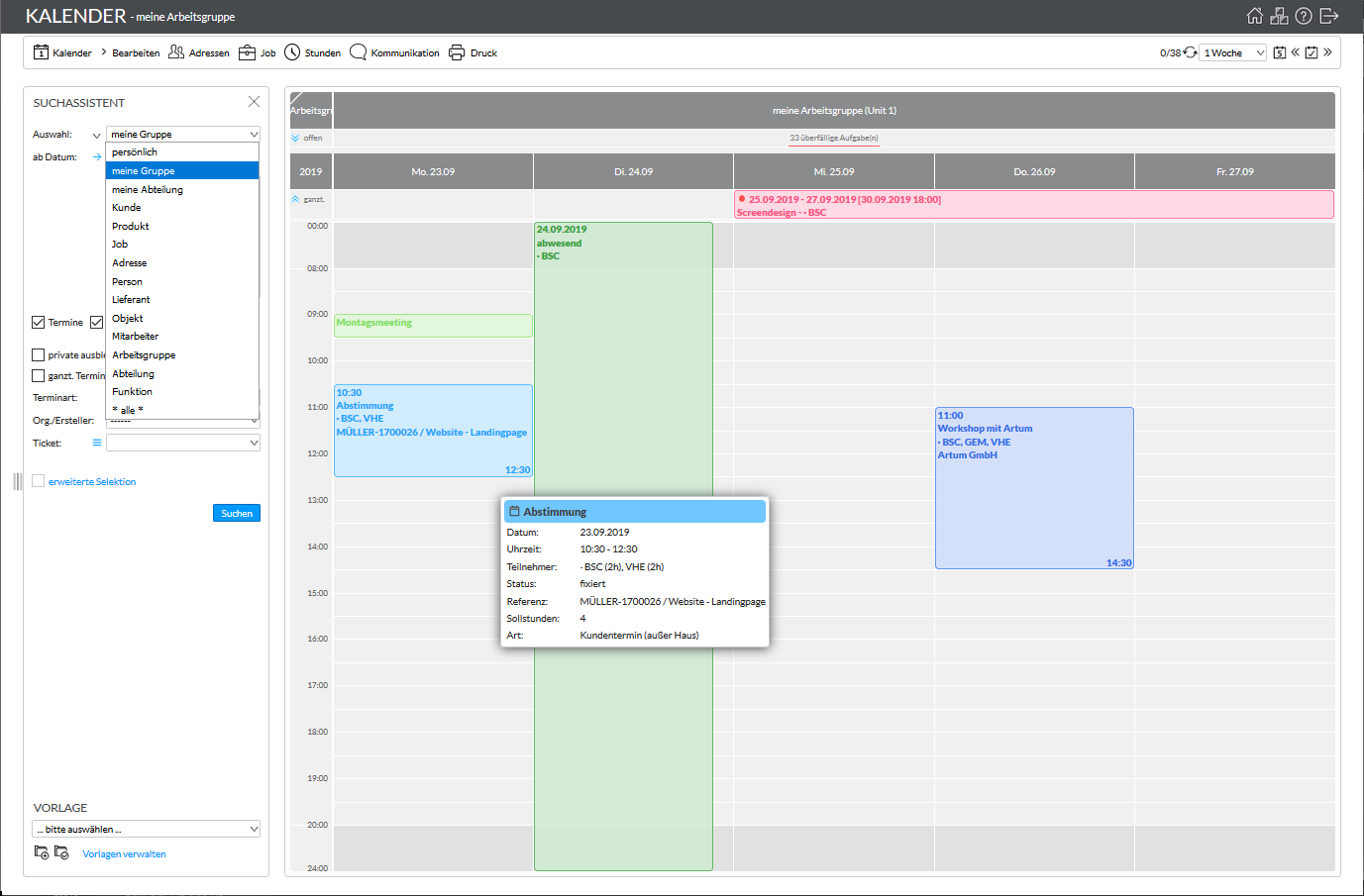Open the Stunden toolbar item
This screenshot has height=896, width=1364.
[312, 52]
